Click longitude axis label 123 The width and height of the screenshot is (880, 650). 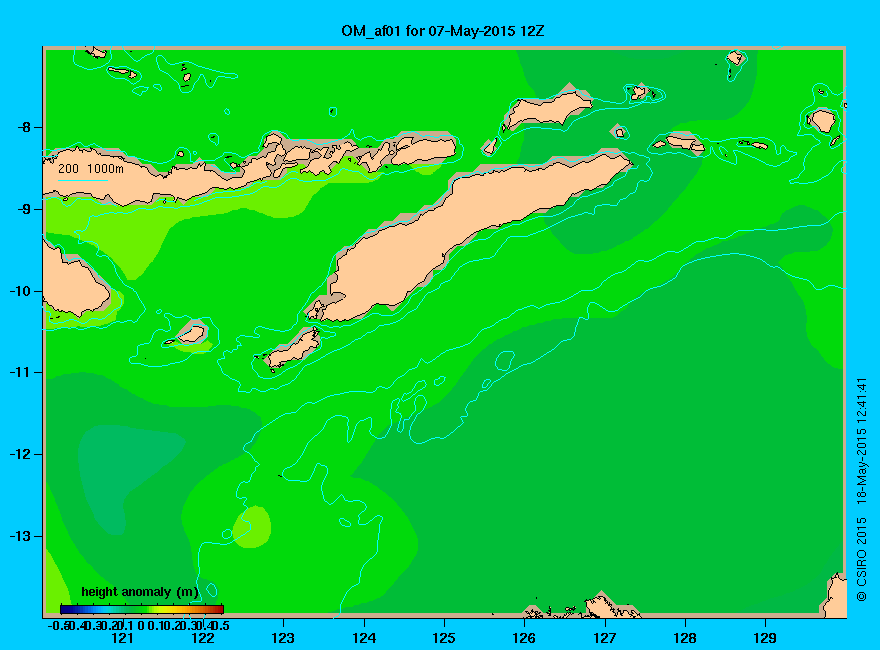(x=283, y=638)
